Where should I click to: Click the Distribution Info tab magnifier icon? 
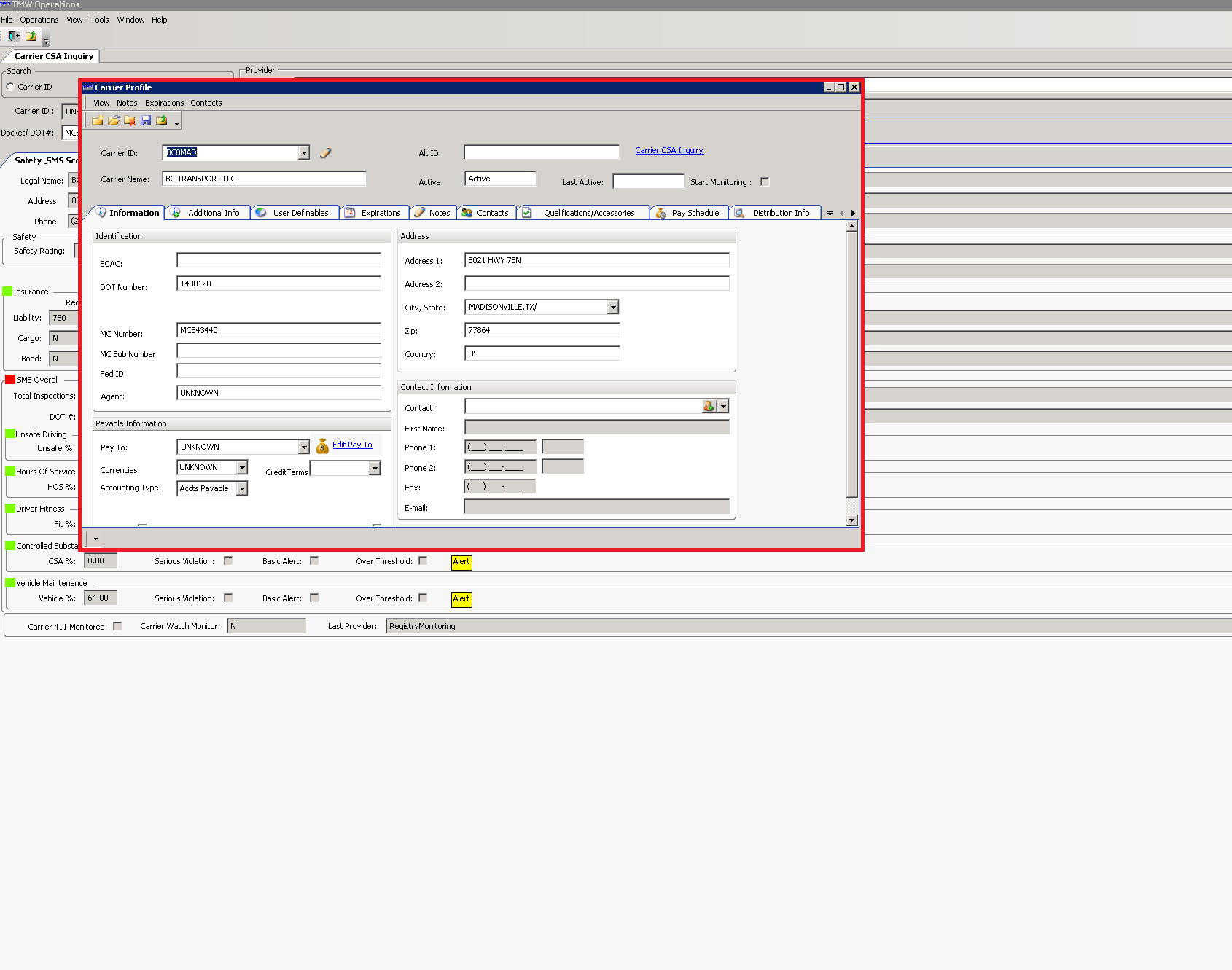click(x=739, y=213)
